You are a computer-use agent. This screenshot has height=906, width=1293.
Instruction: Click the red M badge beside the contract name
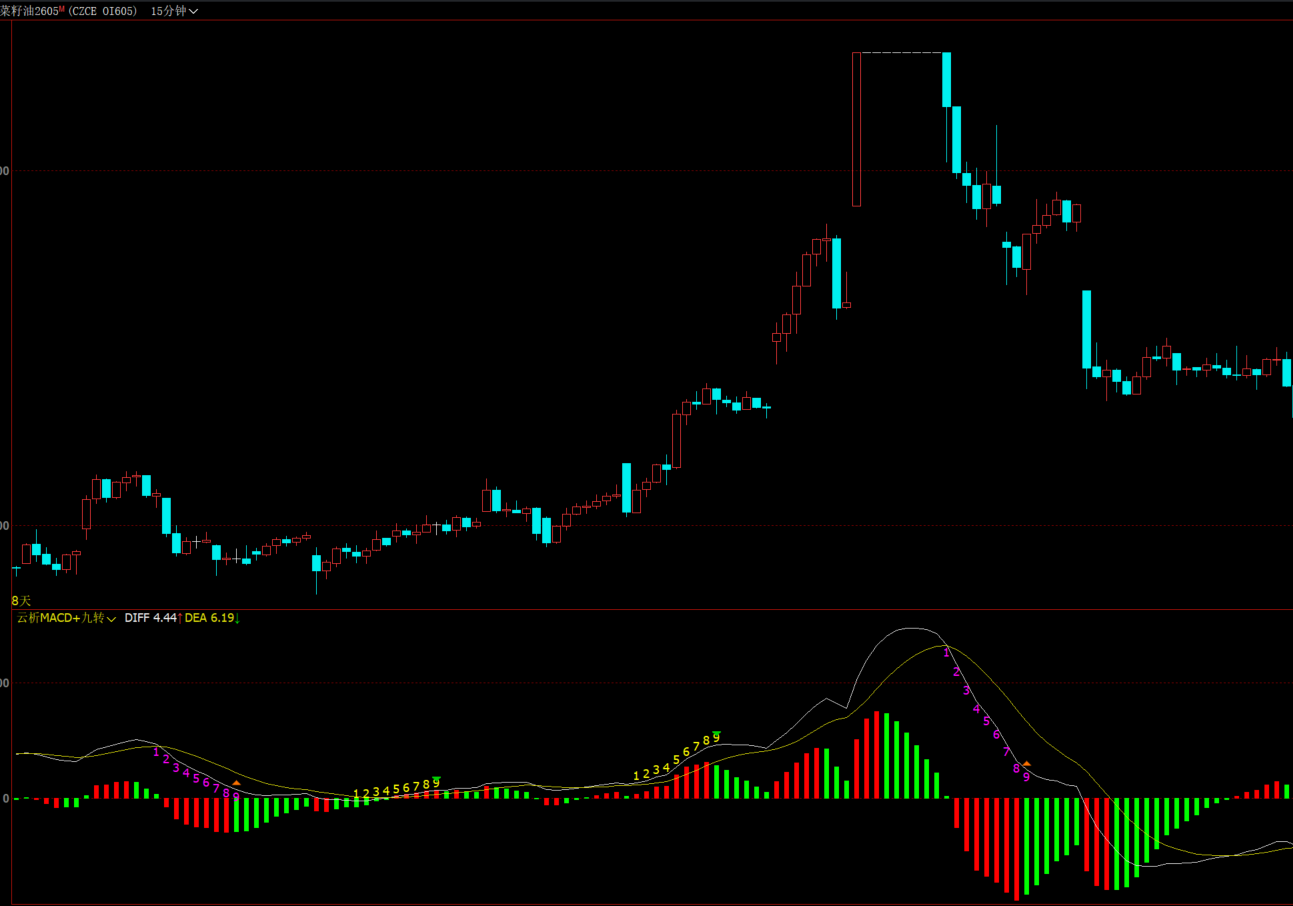click(x=62, y=8)
